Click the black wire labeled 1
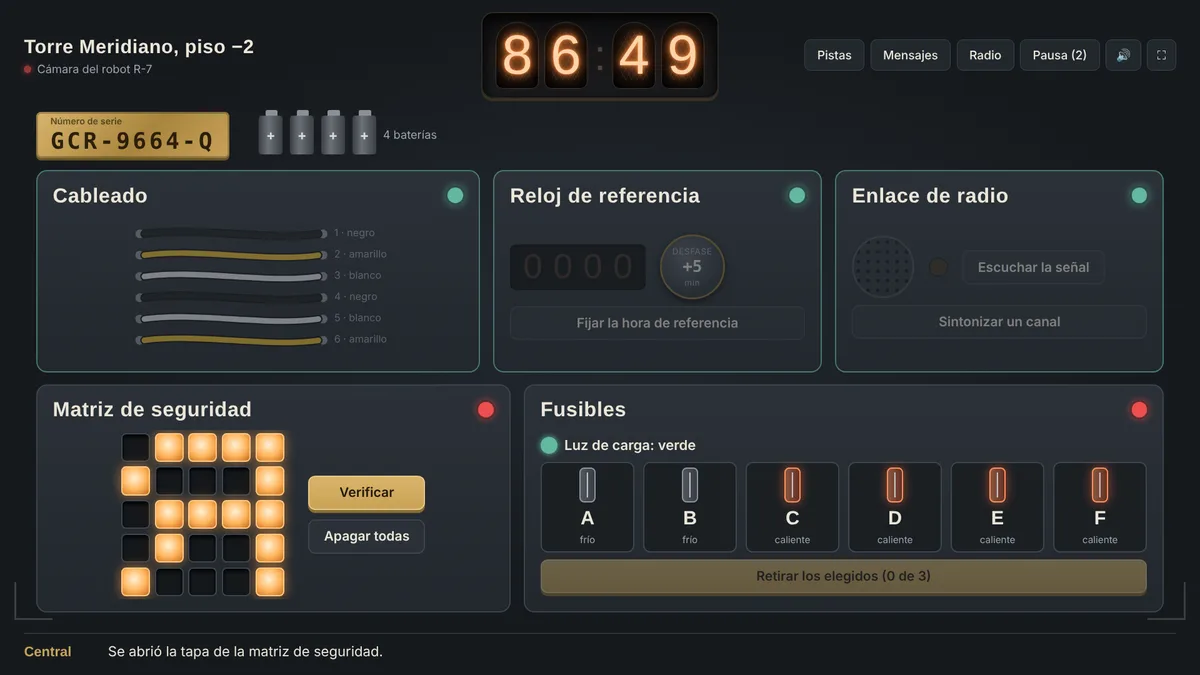Image resolution: width=1200 pixels, height=675 pixels. click(x=231, y=234)
